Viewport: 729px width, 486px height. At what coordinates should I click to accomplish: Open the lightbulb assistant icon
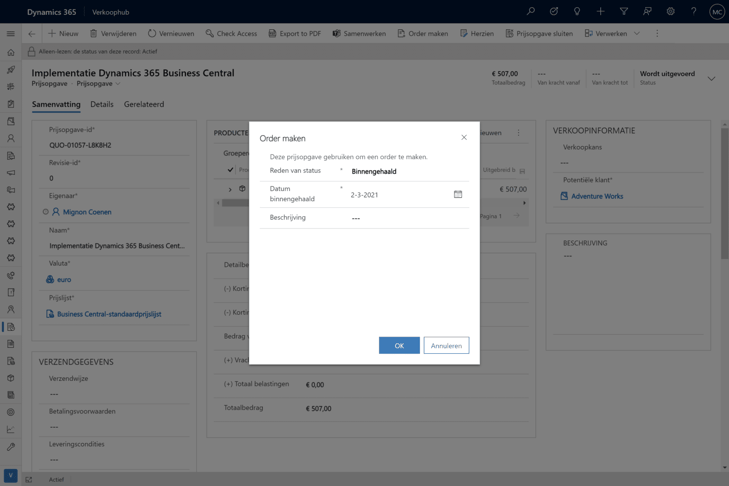(577, 12)
